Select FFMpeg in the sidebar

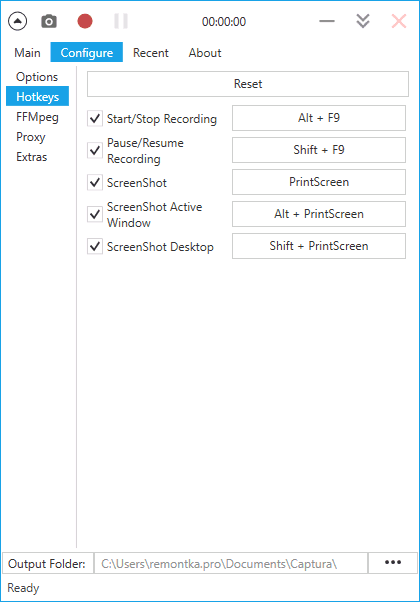point(37,117)
